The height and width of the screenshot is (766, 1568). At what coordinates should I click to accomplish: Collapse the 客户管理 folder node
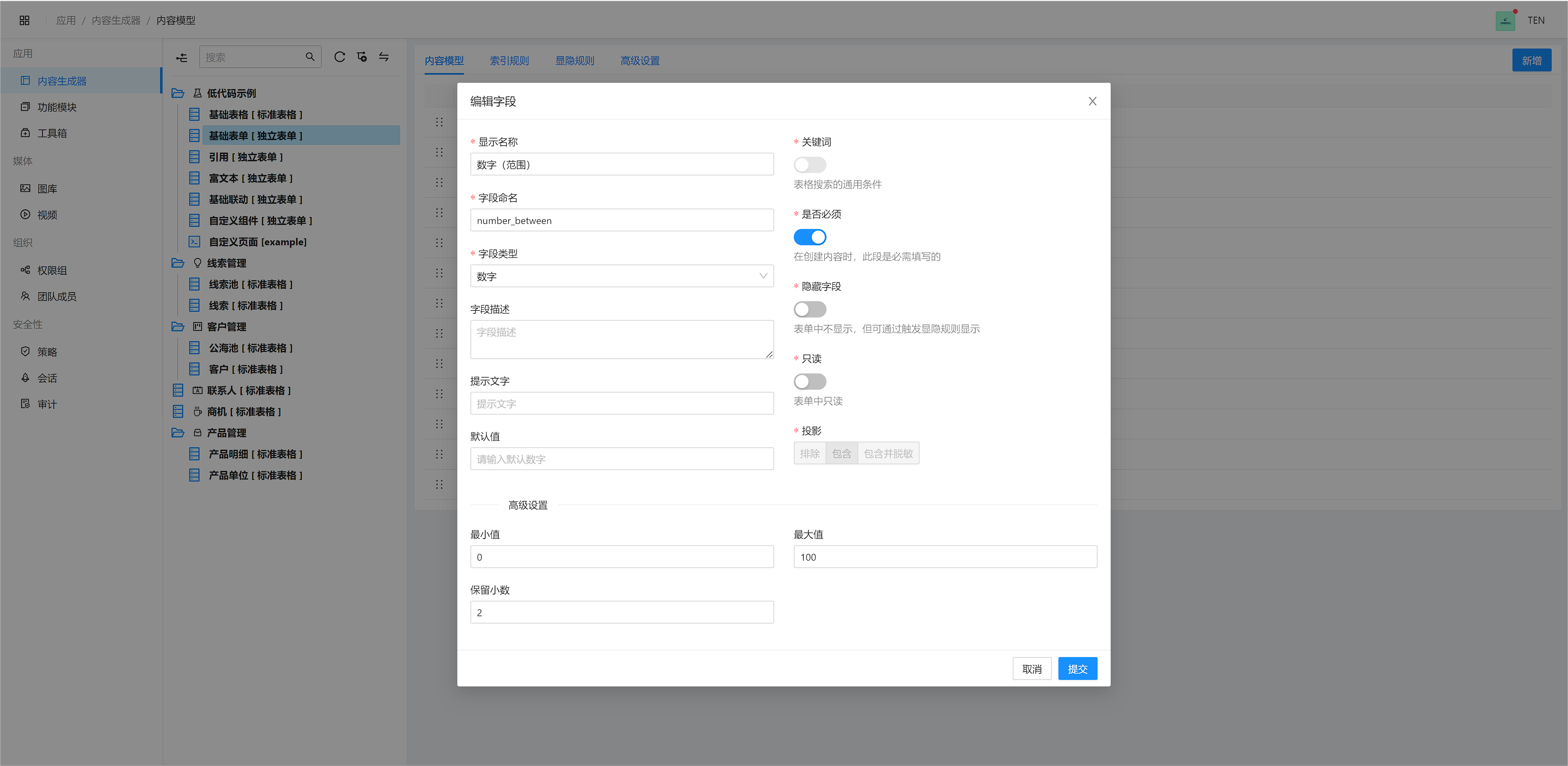tap(178, 327)
